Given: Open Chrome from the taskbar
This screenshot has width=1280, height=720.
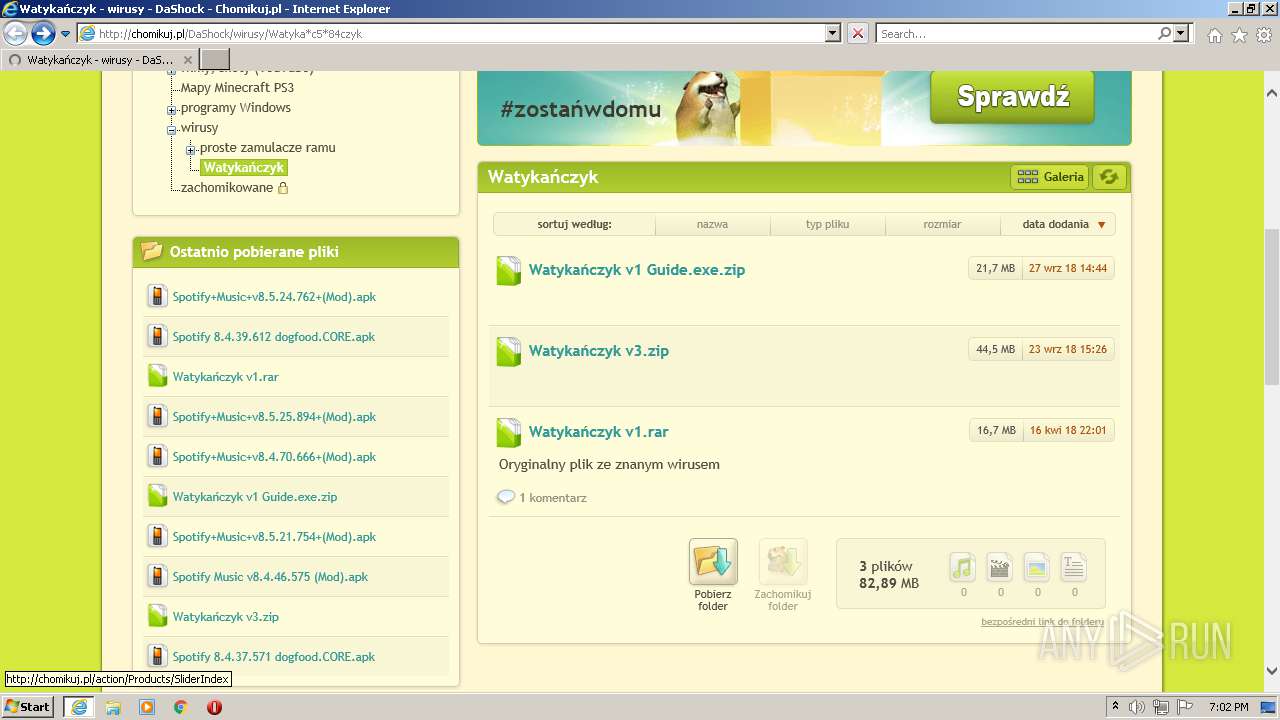Looking at the screenshot, I should [181, 707].
